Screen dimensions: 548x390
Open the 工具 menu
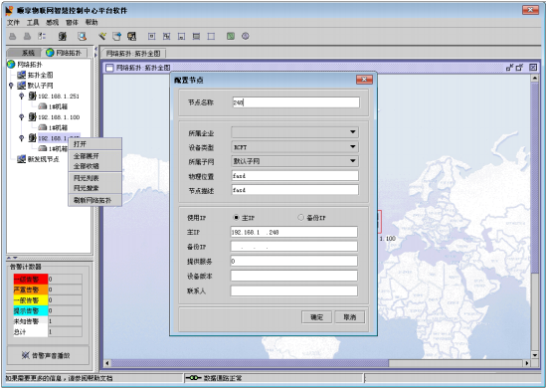[33, 22]
